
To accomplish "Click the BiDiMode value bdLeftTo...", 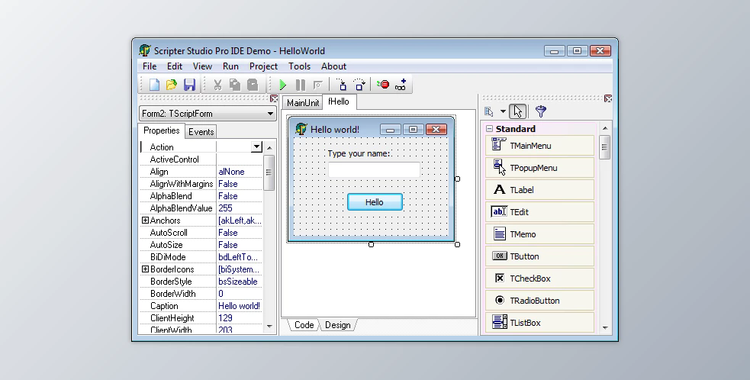I will tap(238, 257).
